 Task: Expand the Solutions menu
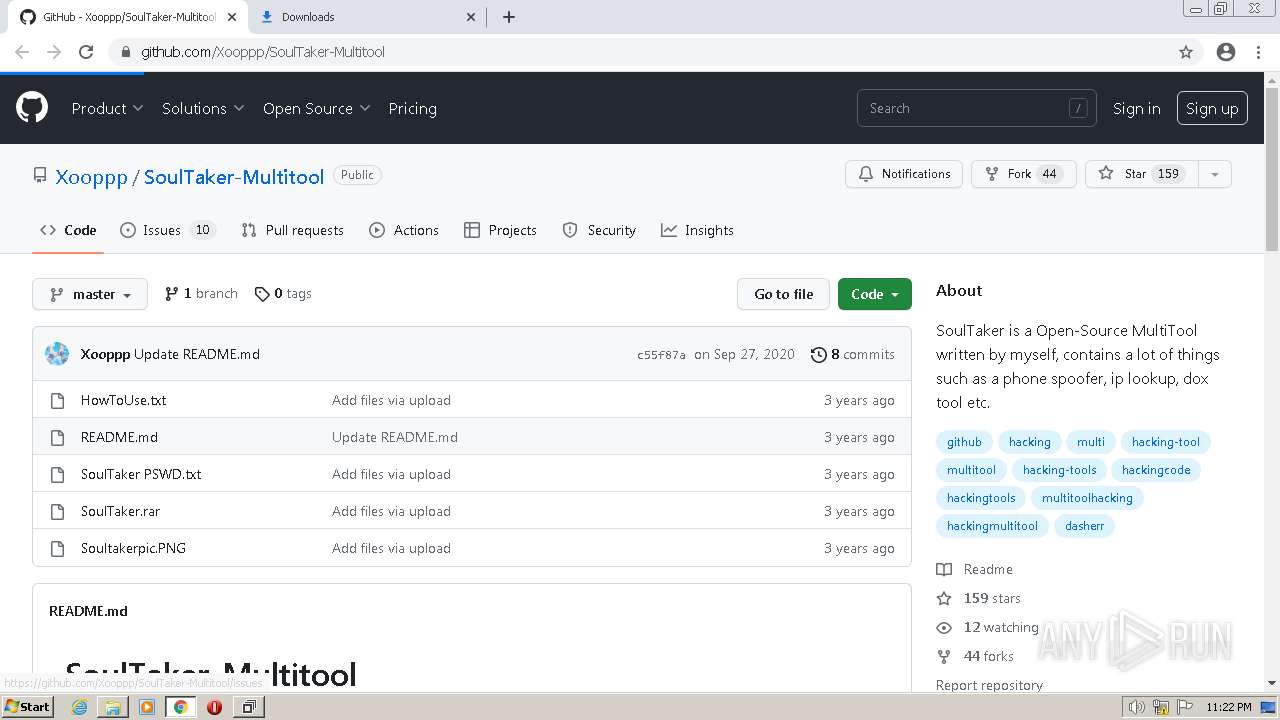click(203, 108)
